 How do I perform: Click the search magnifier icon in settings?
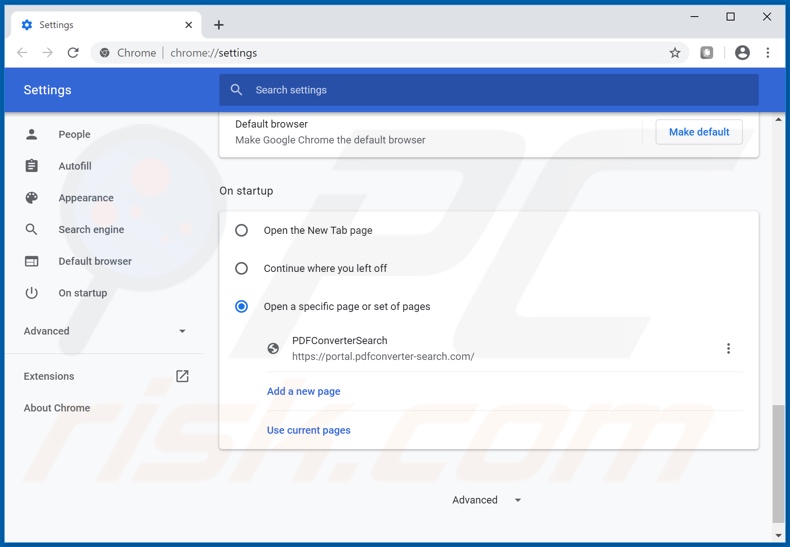point(236,90)
